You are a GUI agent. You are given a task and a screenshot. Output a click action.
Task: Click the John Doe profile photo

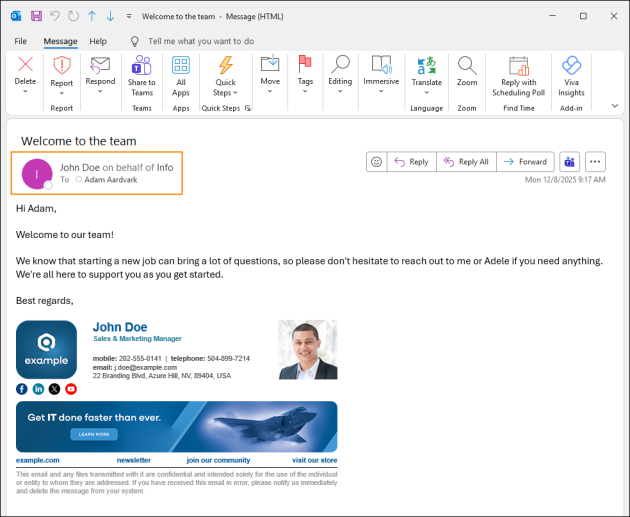[x=308, y=349]
